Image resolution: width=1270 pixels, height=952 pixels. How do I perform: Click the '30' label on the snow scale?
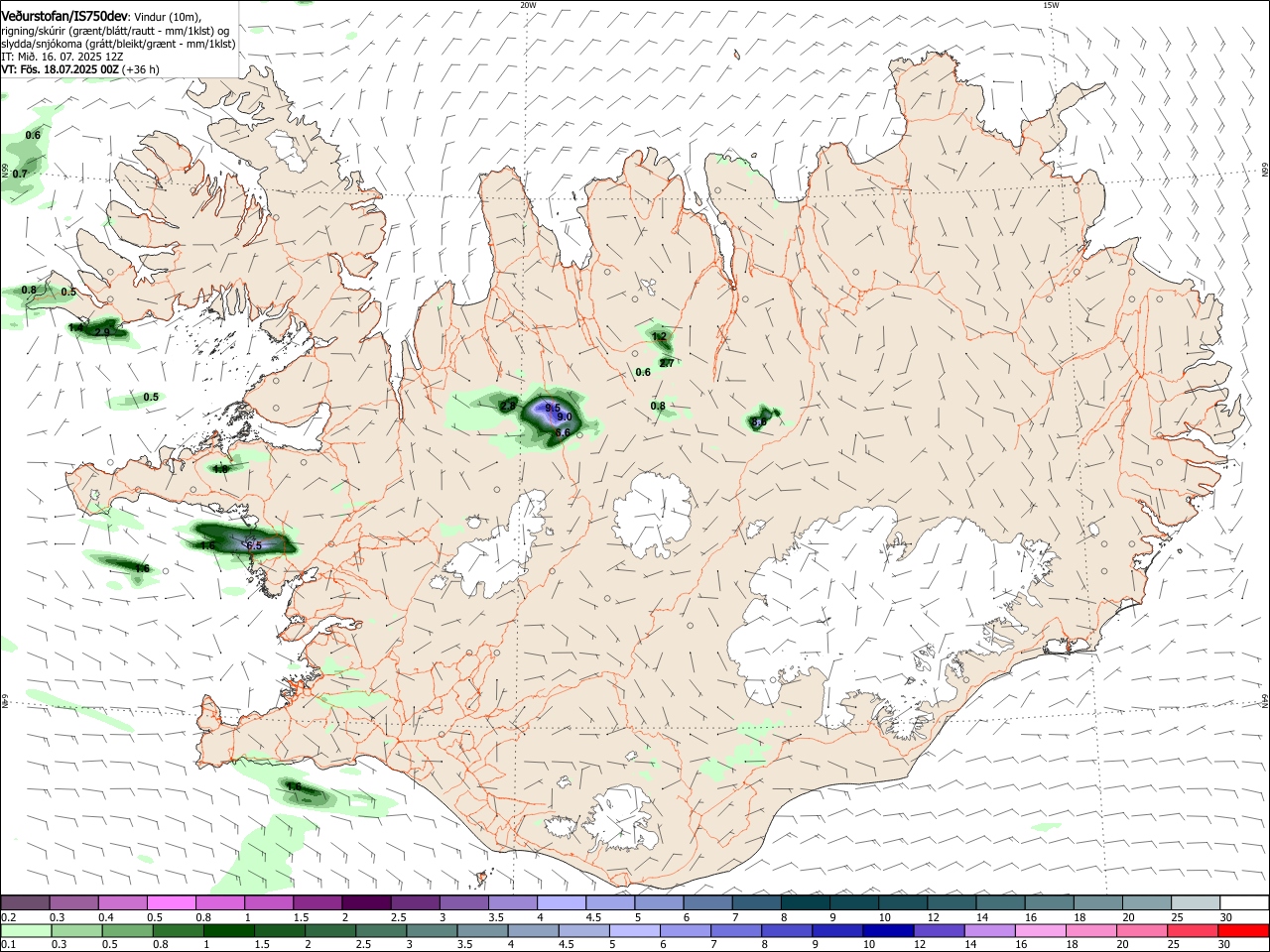click(1225, 917)
